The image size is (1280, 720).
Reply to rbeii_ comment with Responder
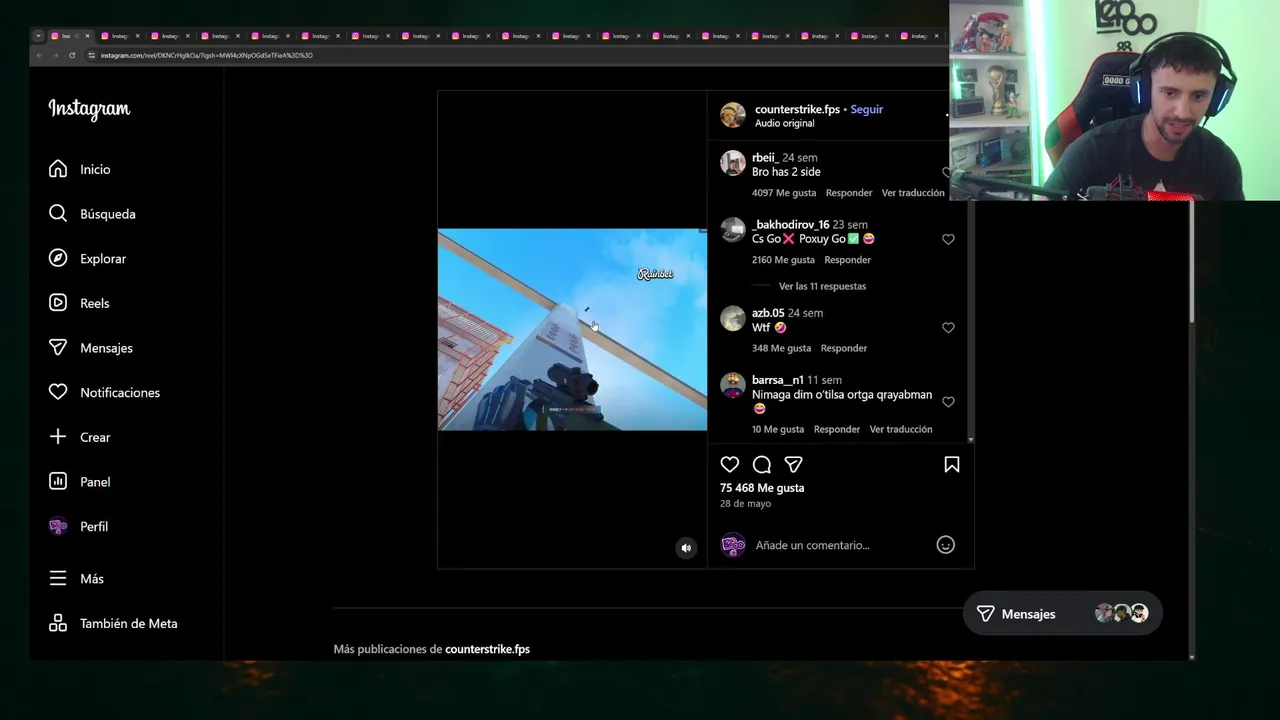pyautogui.click(x=849, y=193)
